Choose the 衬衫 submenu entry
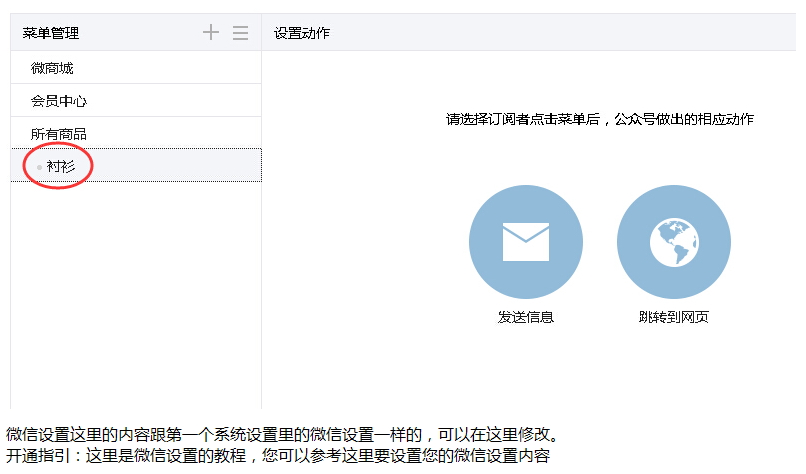Screen dimensions: 806x474 point(61,166)
